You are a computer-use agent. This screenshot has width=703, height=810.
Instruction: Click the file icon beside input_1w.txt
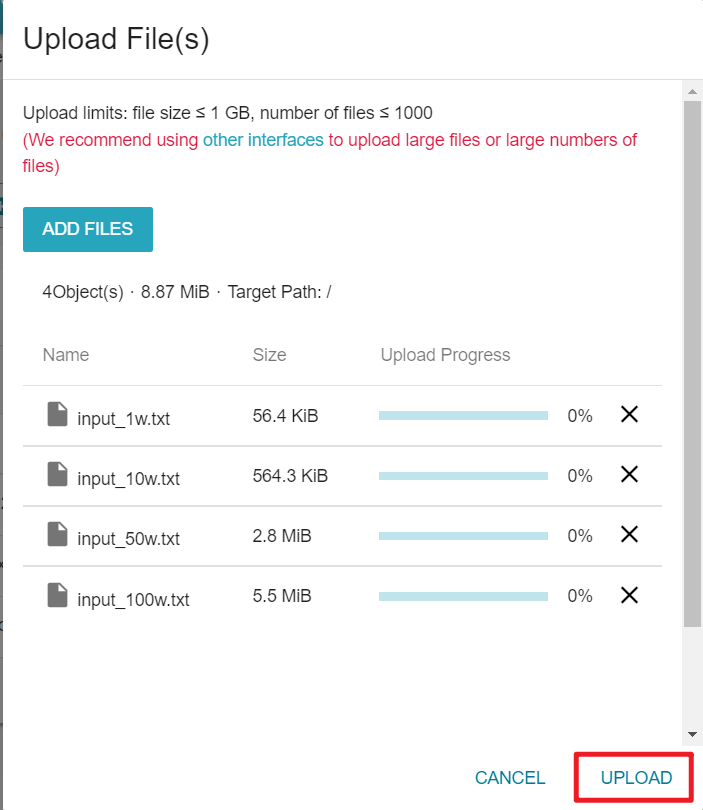pos(57,414)
